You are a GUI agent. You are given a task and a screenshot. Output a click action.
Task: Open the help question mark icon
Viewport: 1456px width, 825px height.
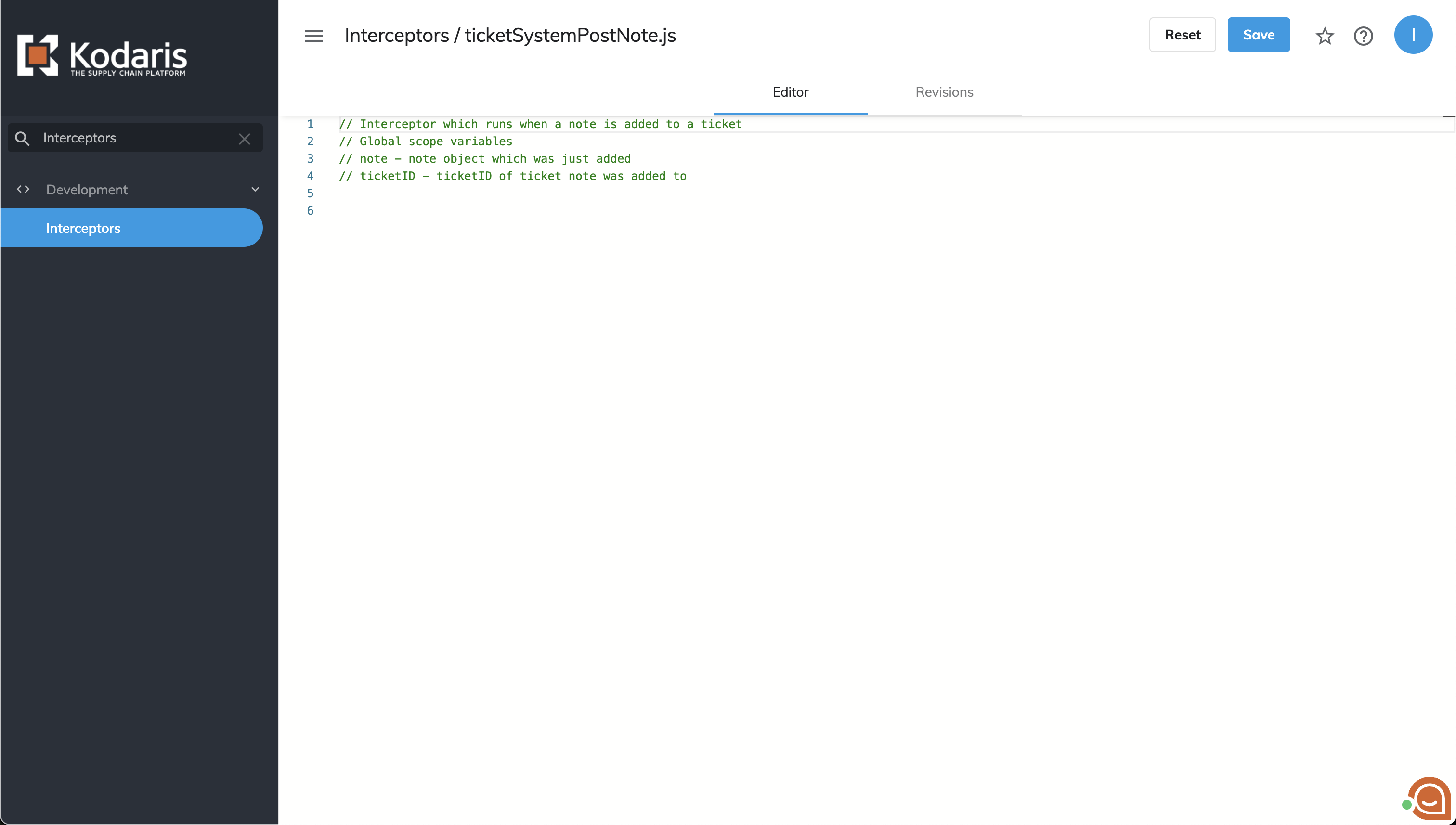point(1363,36)
